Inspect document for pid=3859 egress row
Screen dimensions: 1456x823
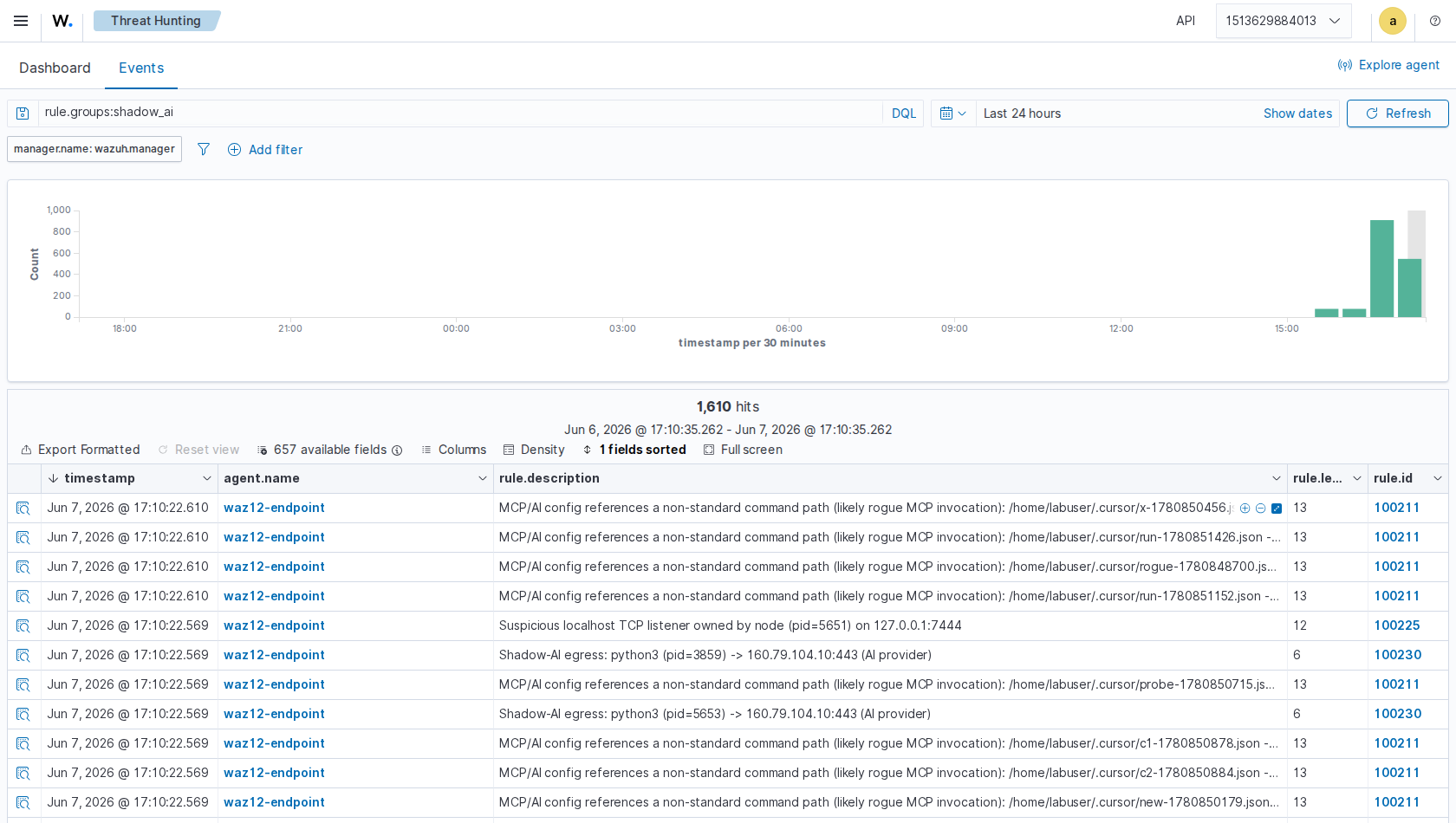point(23,656)
